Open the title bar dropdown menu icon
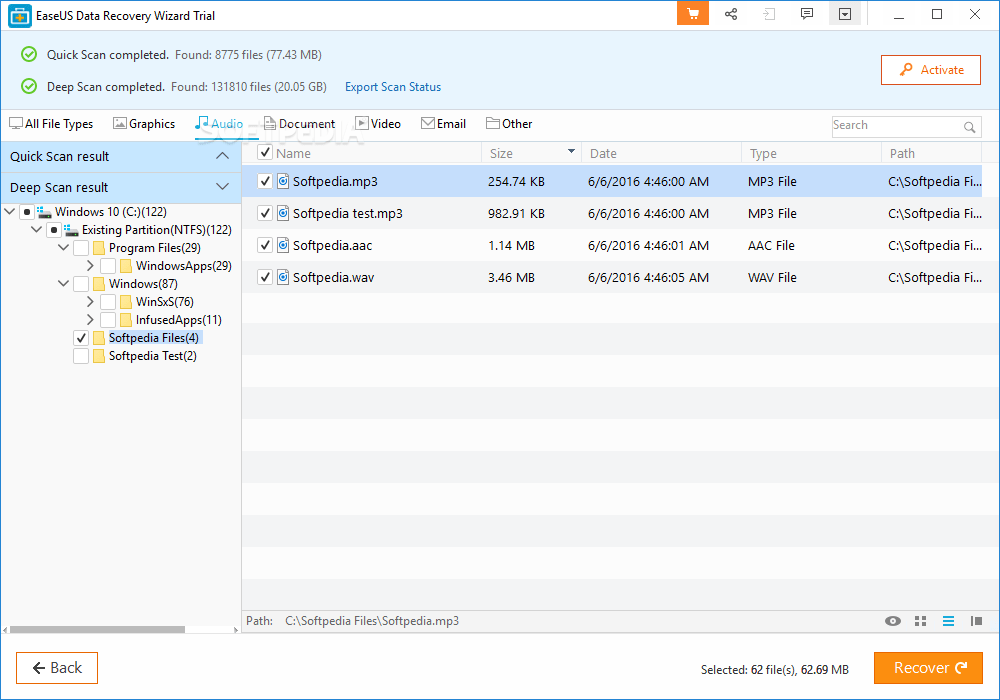 tap(845, 14)
